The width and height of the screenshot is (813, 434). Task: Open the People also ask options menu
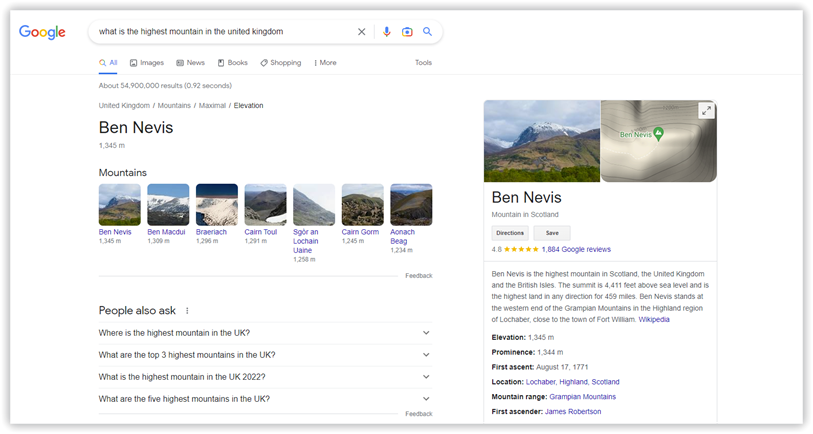click(x=187, y=311)
